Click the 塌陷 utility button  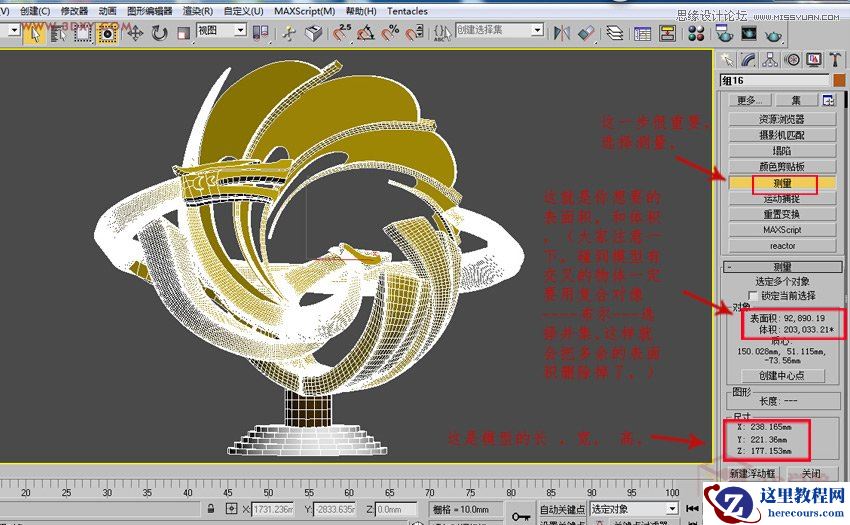coord(782,151)
